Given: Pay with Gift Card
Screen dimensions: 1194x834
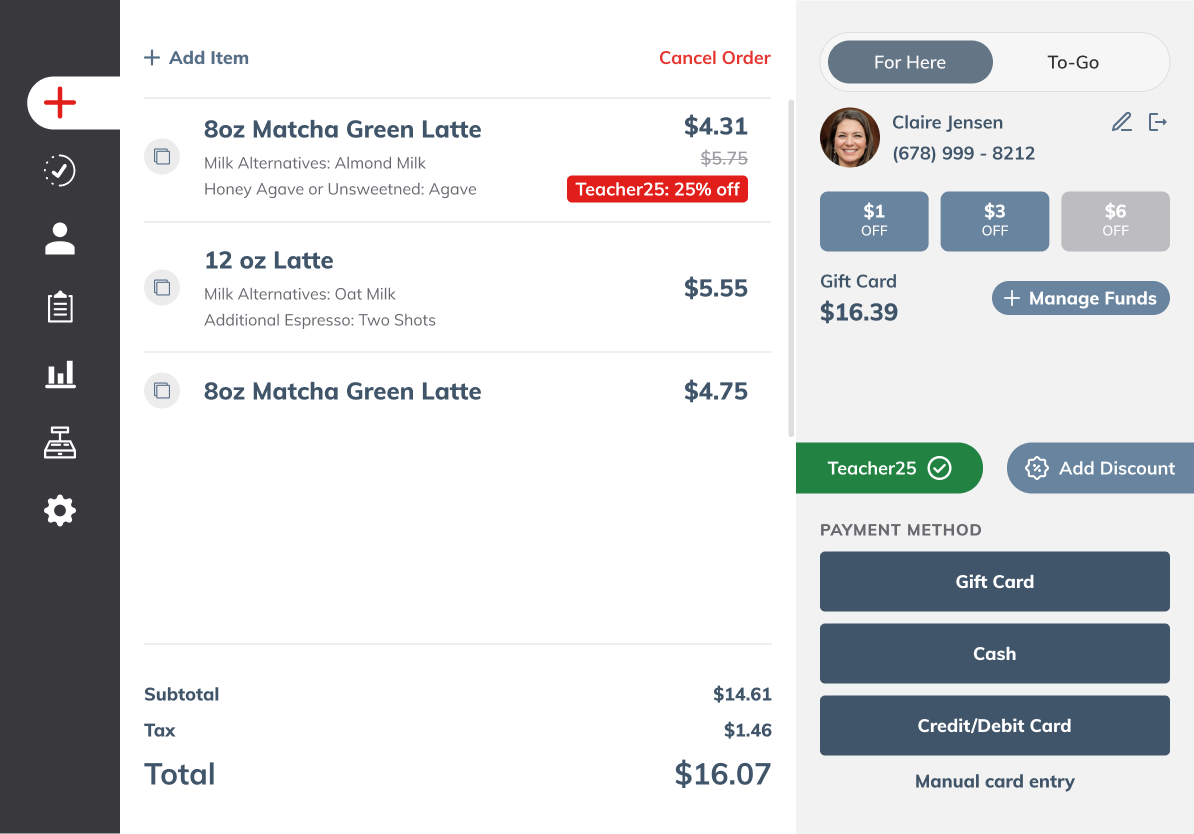Looking at the screenshot, I should [994, 581].
